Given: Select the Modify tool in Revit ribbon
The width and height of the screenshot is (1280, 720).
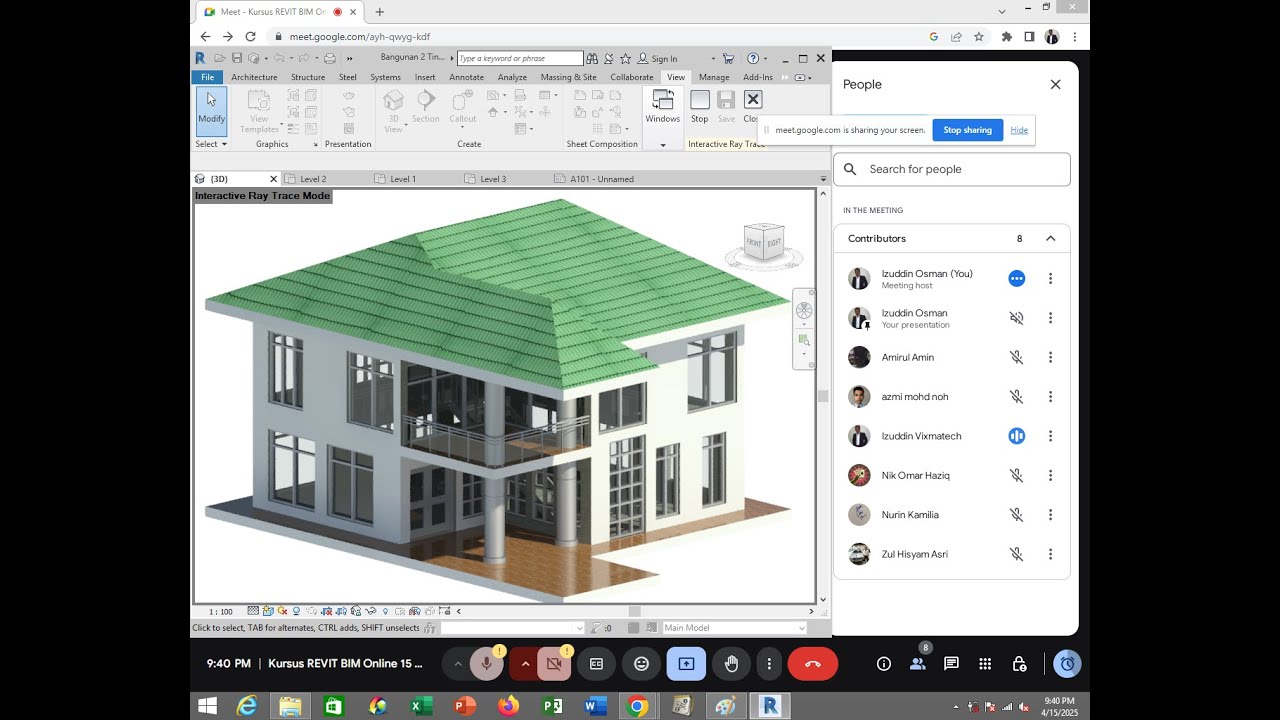Looking at the screenshot, I should point(211,111).
